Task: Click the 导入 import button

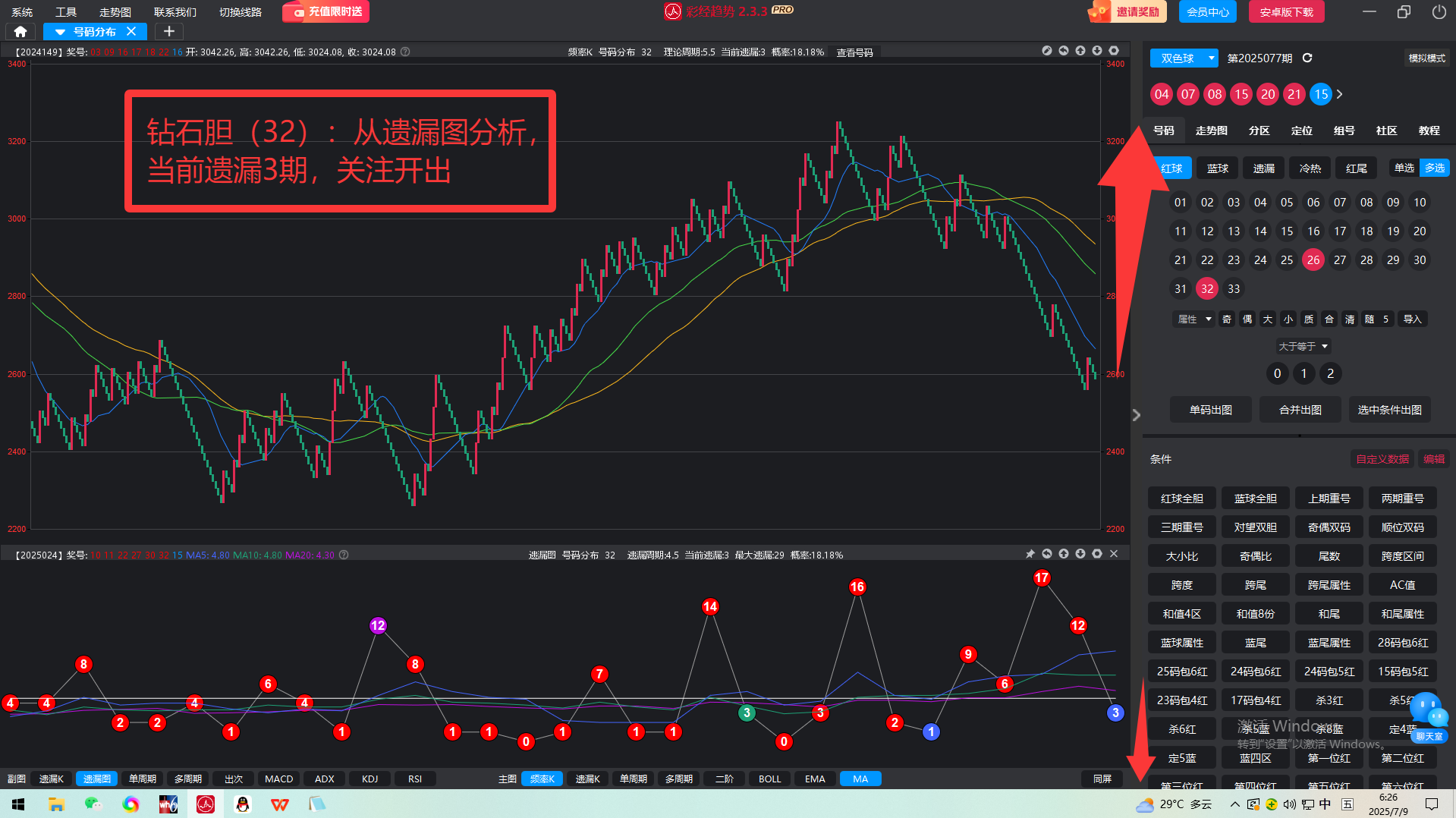Action: 1413,319
